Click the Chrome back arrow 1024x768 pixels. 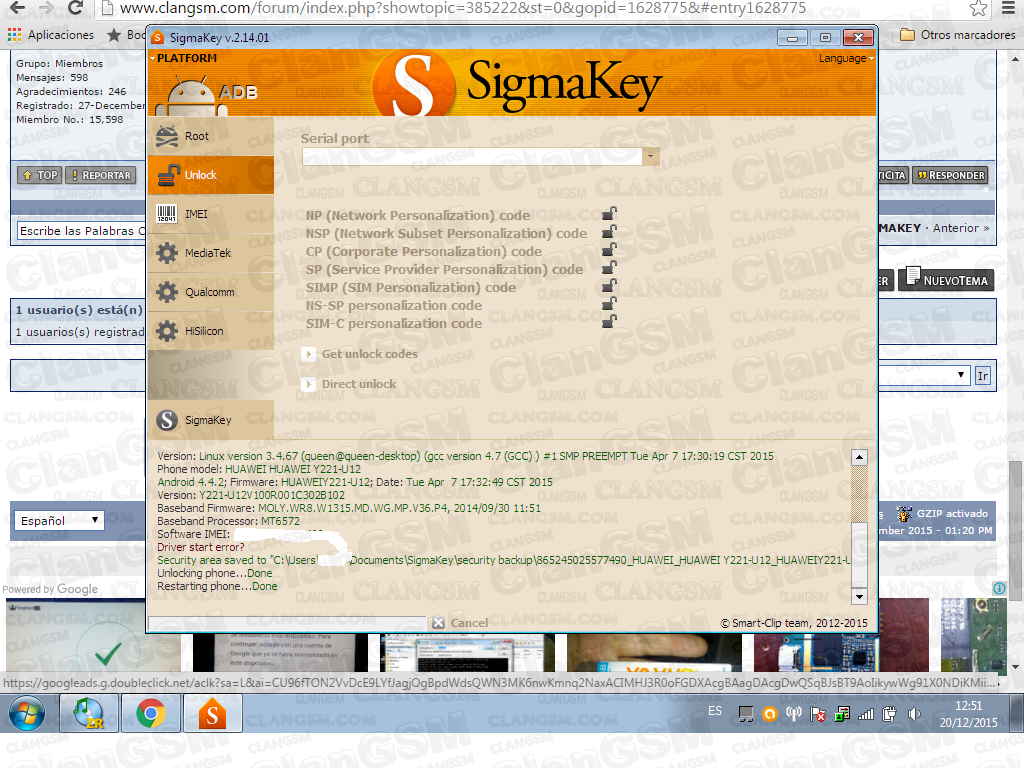click(x=17, y=8)
